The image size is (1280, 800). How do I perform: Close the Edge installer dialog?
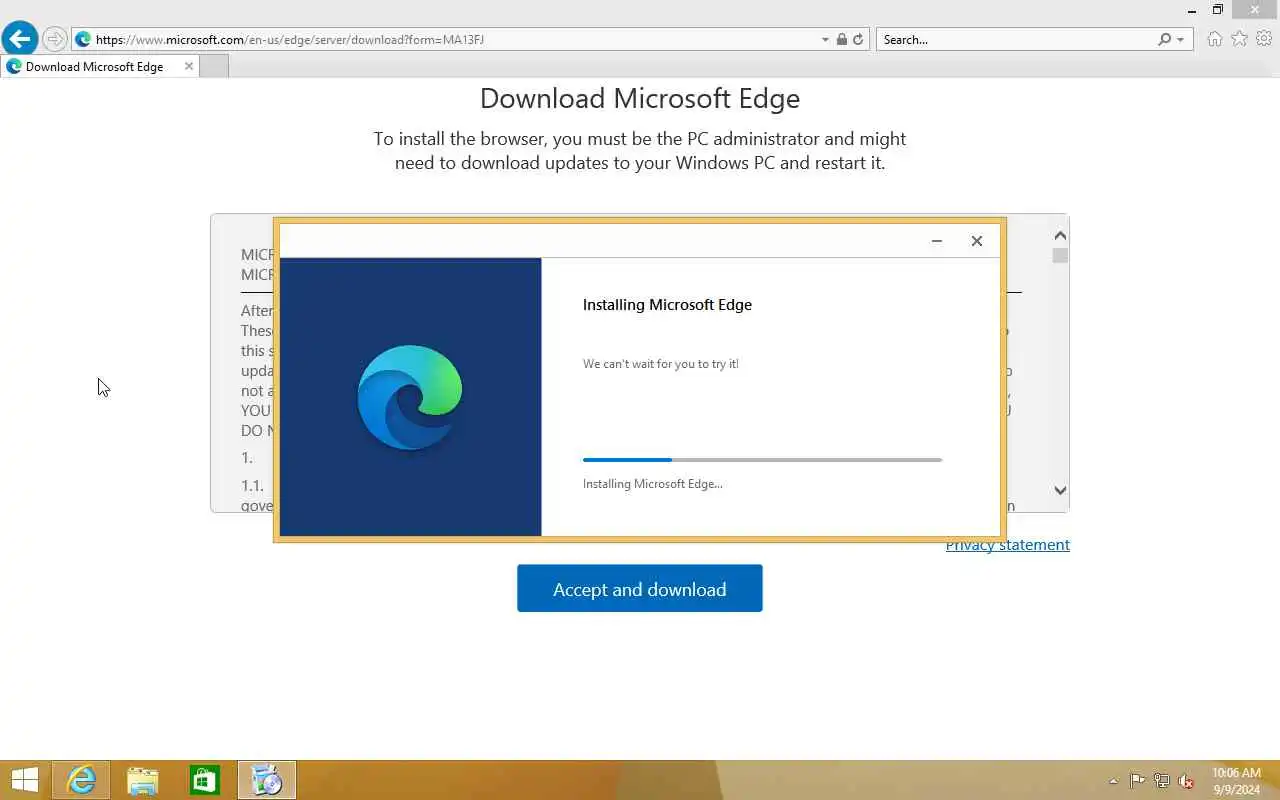coord(977,241)
